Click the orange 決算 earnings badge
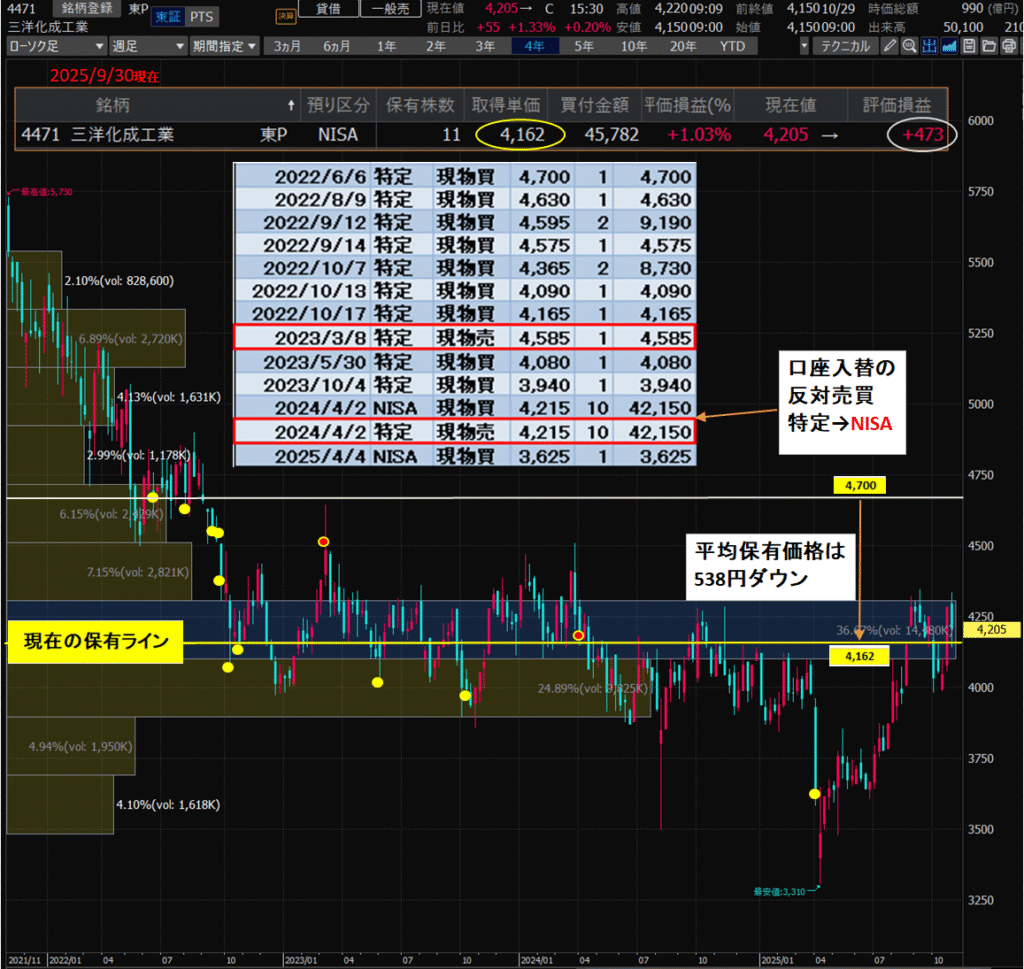 (285, 16)
